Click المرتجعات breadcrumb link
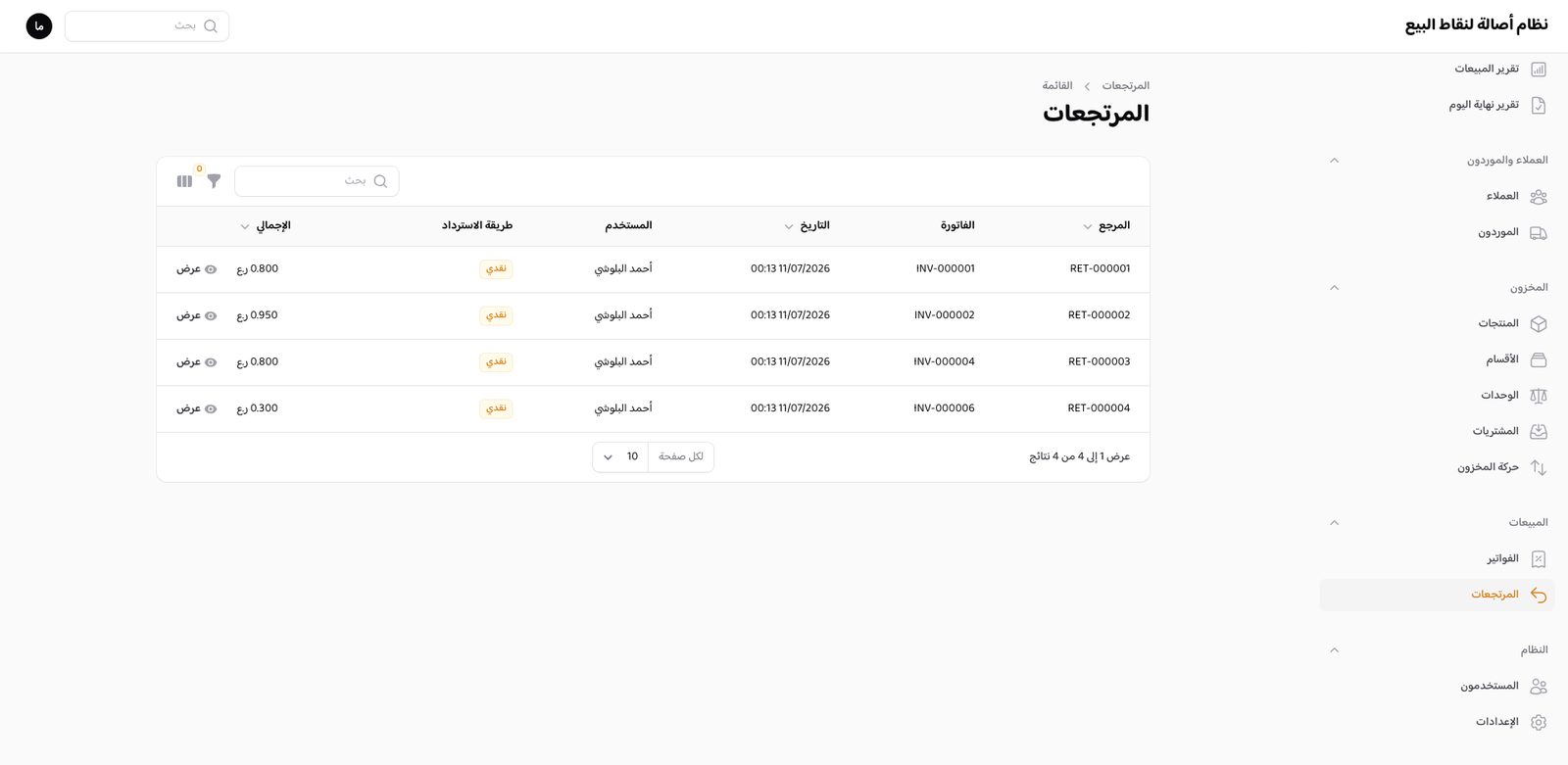 pos(1125,86)
